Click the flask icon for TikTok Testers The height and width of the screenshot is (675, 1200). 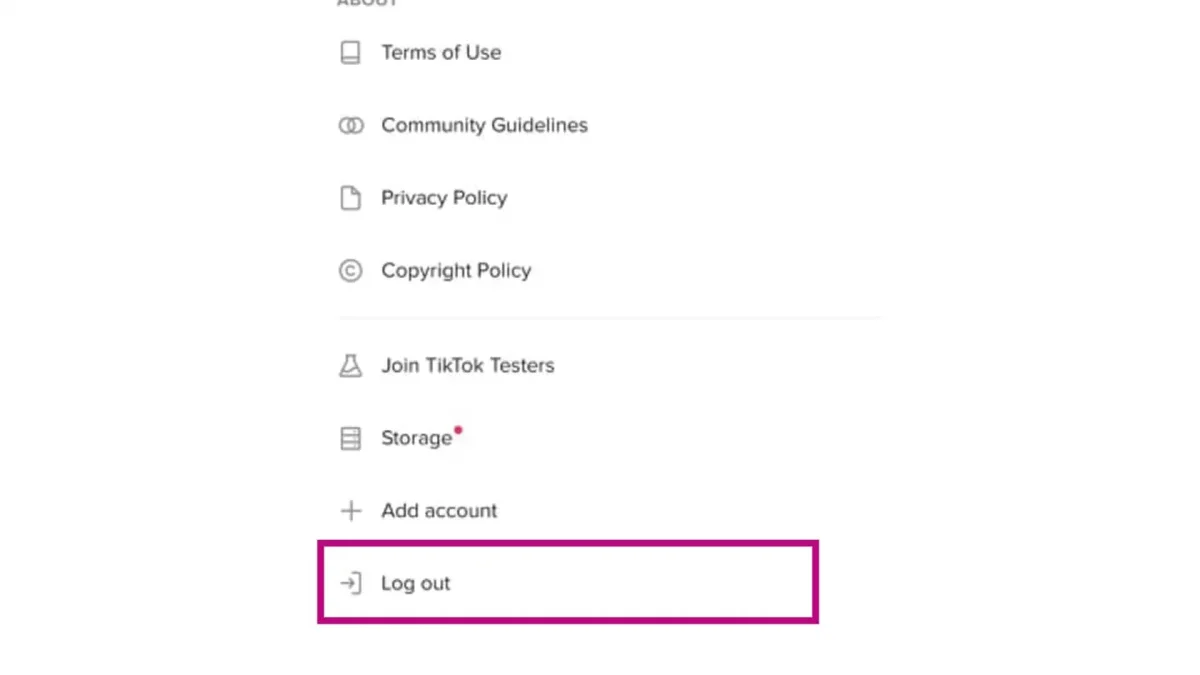pyautogui.click(x=350, y=365)
